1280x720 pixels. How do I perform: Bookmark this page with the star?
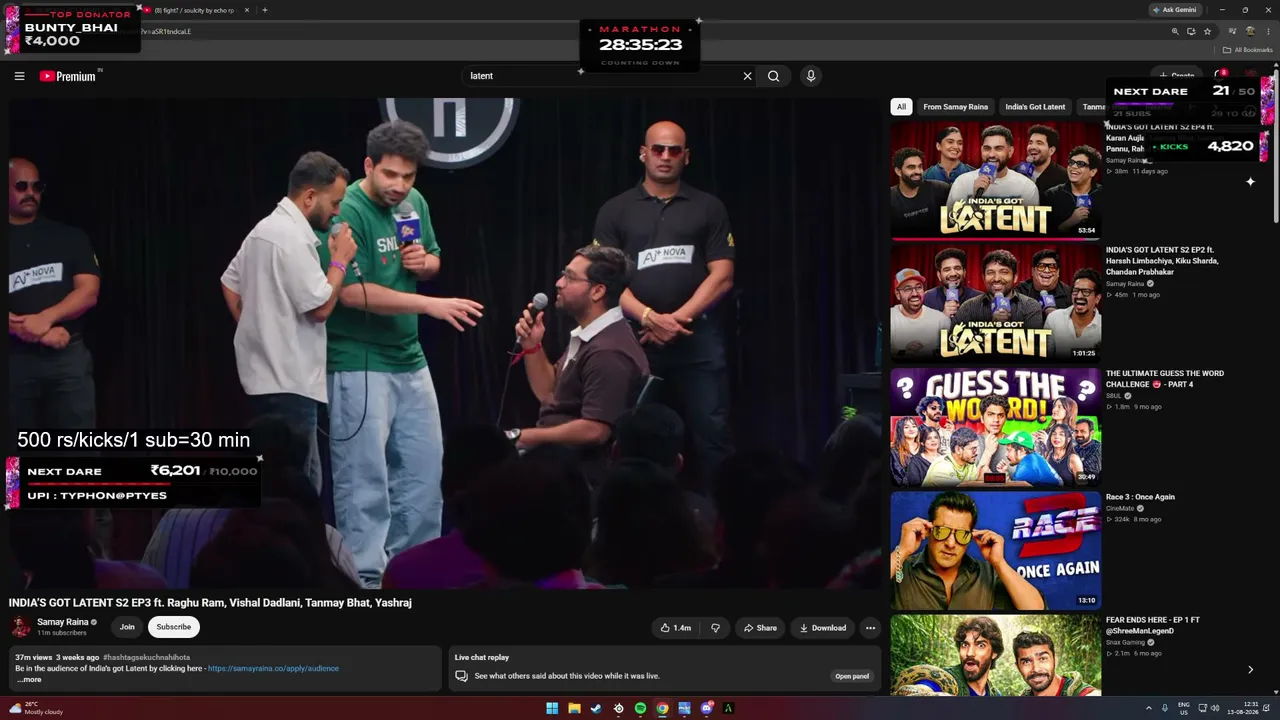click(1207, 31)
